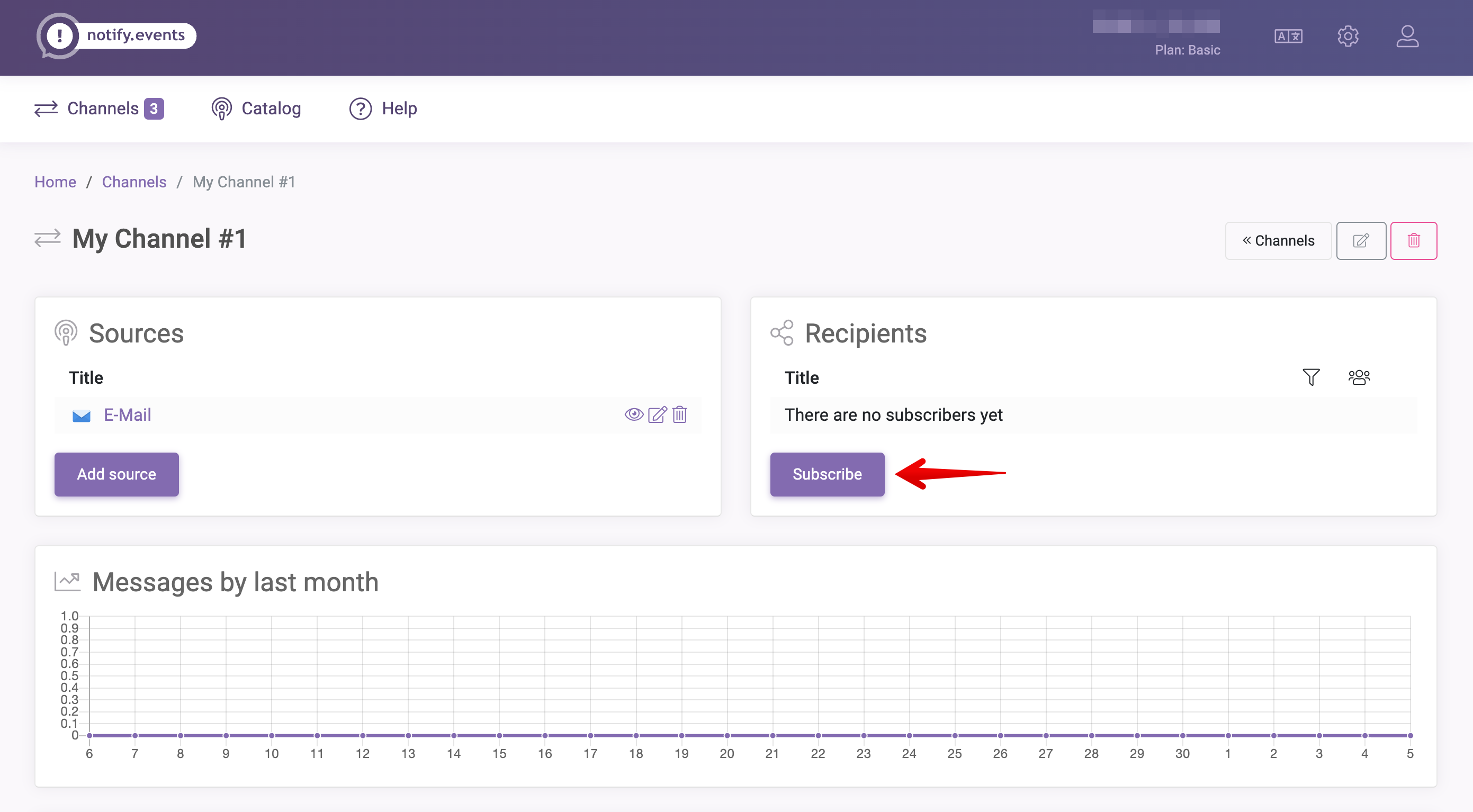The height and width of the screenshot is (812, 1473).
Task: Click the Subscribe button in Recipients
Action: click(827, 474)
